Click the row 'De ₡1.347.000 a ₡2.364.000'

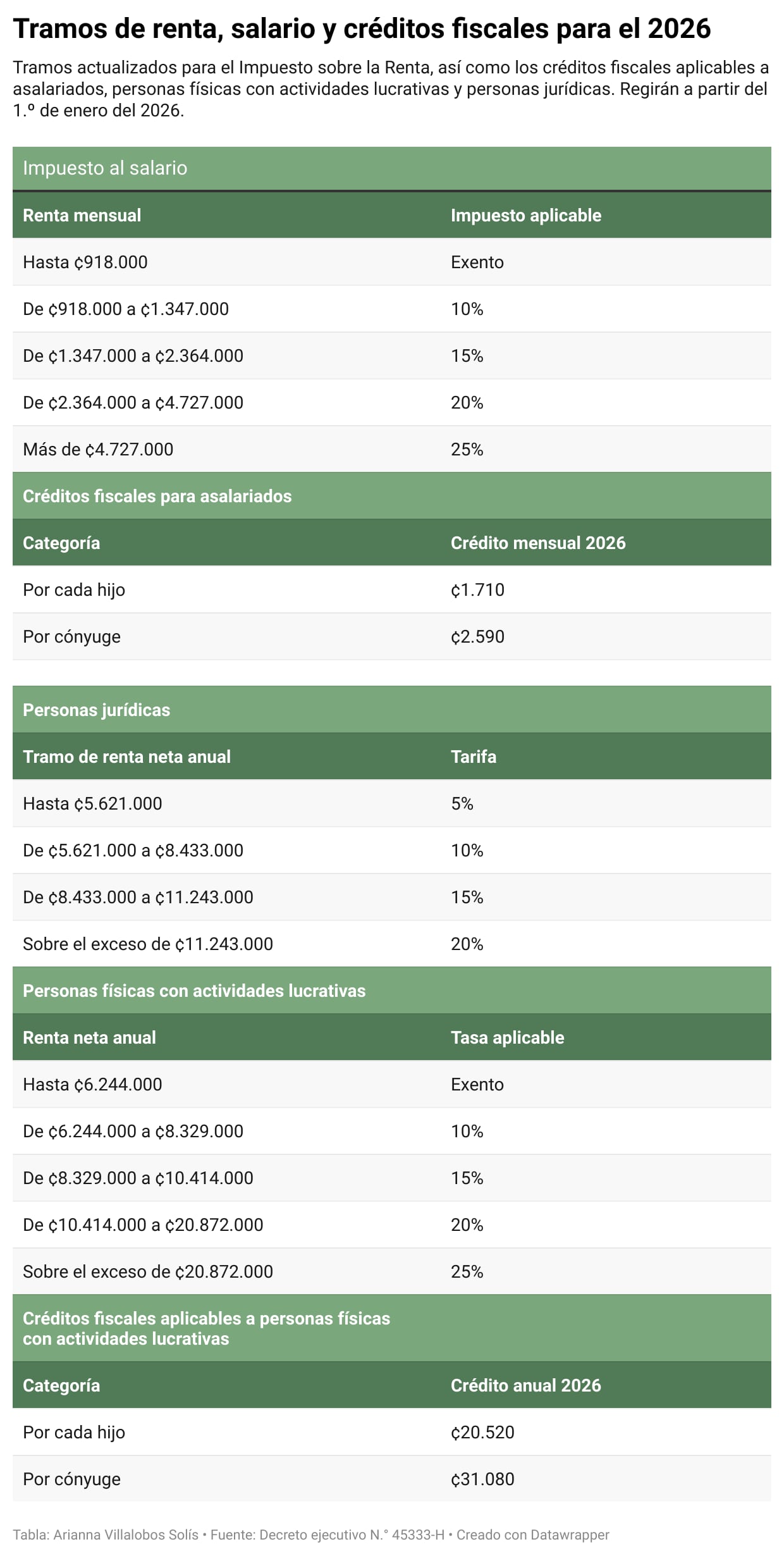[133, 356]
